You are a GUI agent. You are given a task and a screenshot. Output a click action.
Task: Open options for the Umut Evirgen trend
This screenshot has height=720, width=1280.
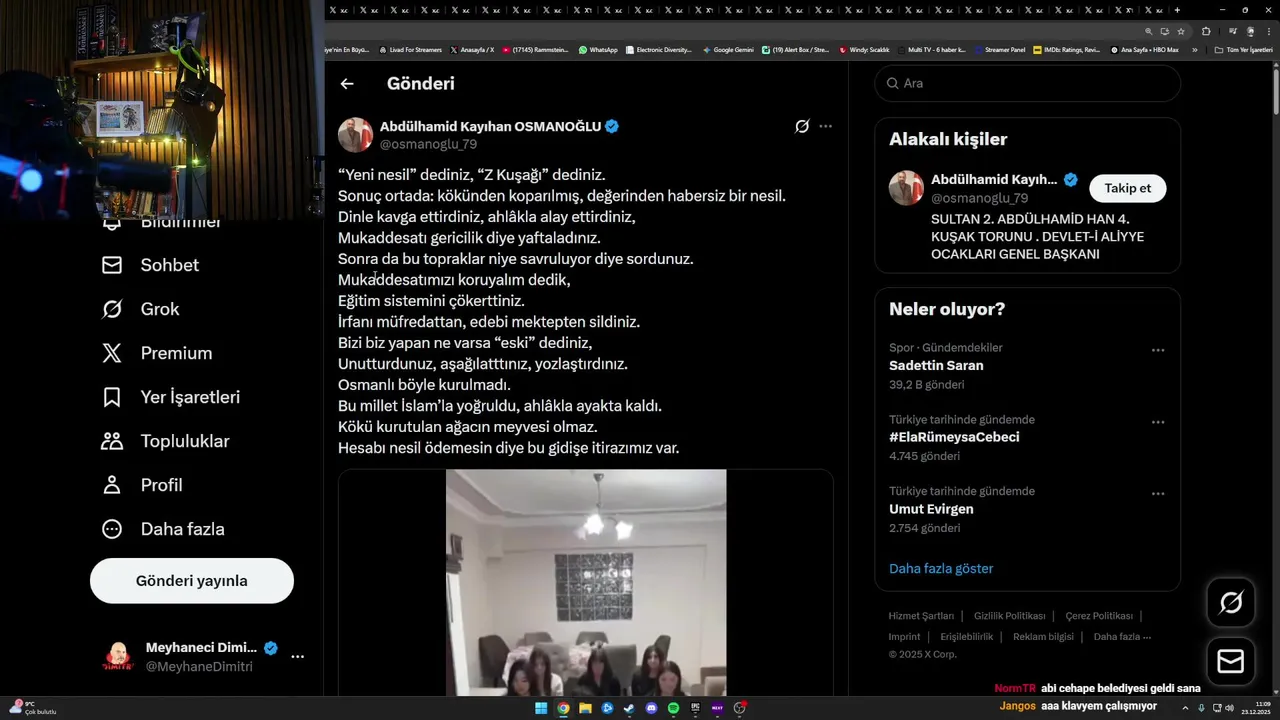tap(1158, 494)
